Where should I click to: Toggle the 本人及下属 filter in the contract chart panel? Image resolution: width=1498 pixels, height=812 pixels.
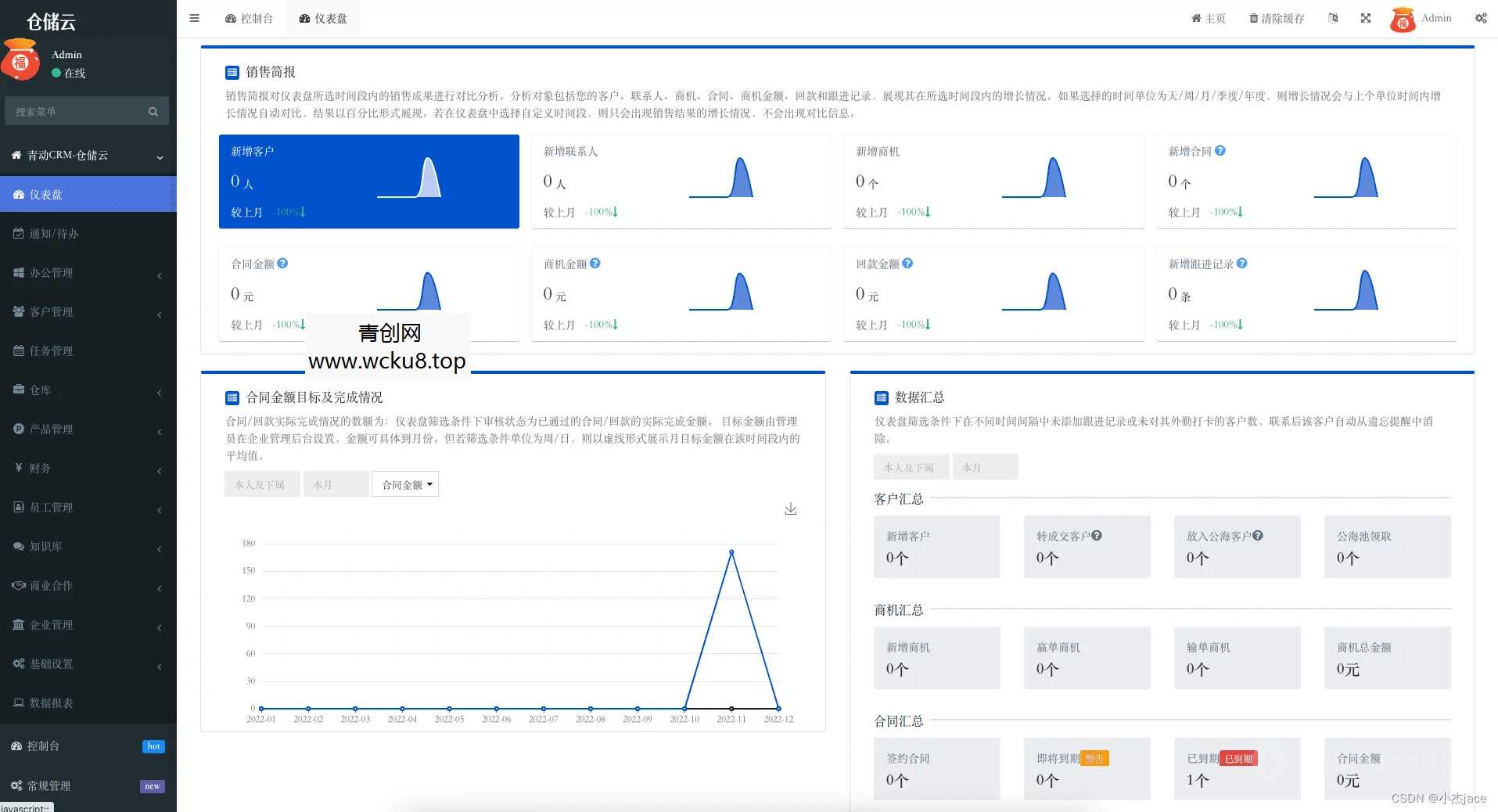(x=261, y=483)
